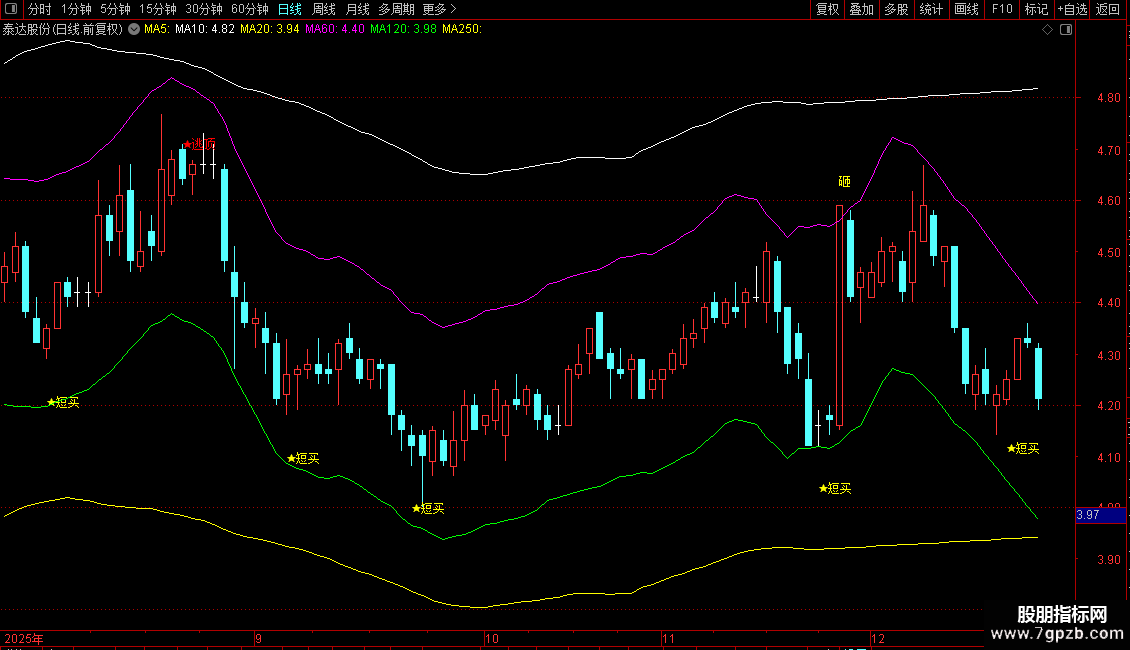Open the 多周期 multi-period view
Screen dimensions: 1130x650
(396, 9)
